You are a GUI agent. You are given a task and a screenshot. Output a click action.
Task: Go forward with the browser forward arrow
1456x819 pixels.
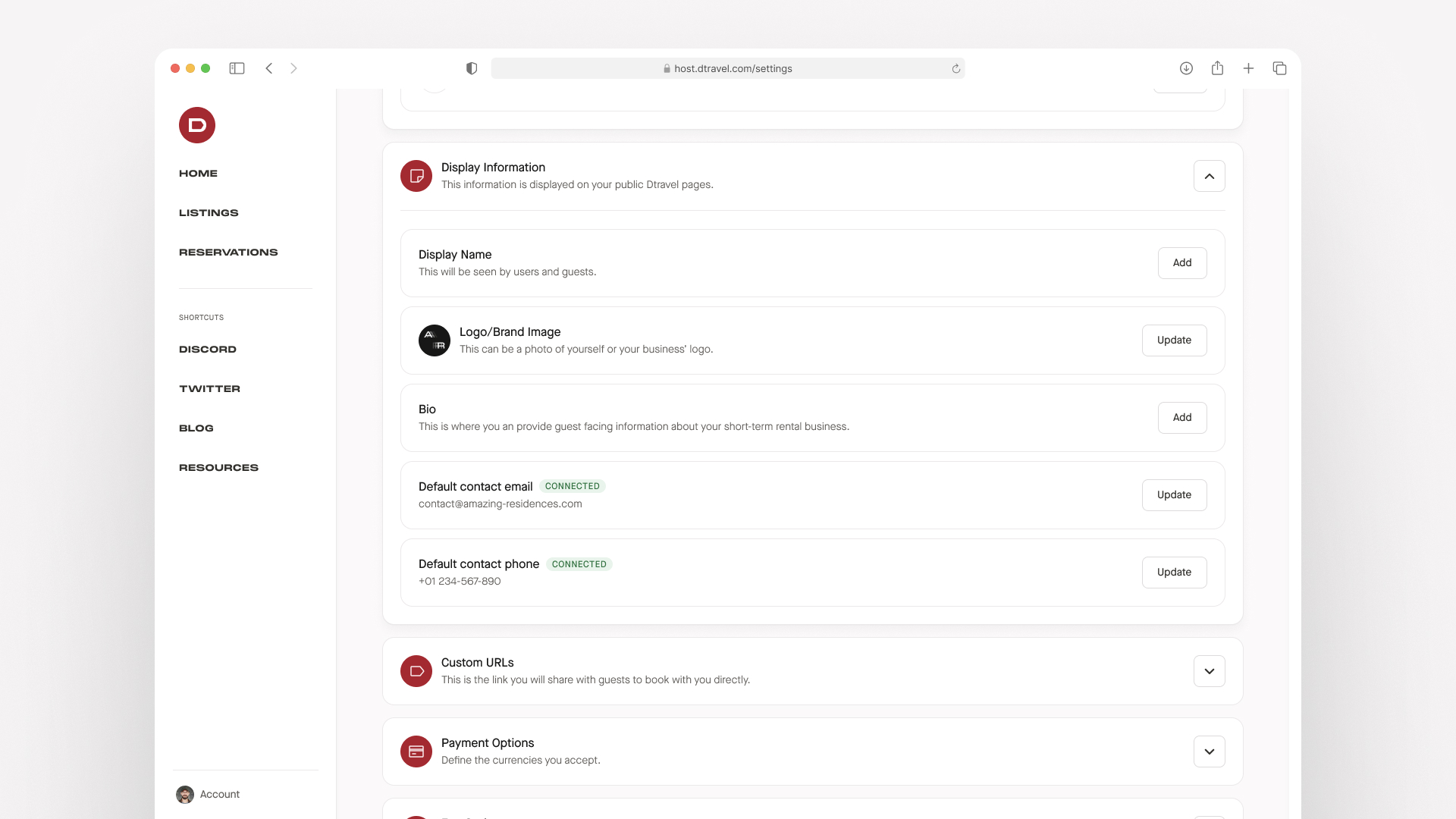(x=293, y=68)
